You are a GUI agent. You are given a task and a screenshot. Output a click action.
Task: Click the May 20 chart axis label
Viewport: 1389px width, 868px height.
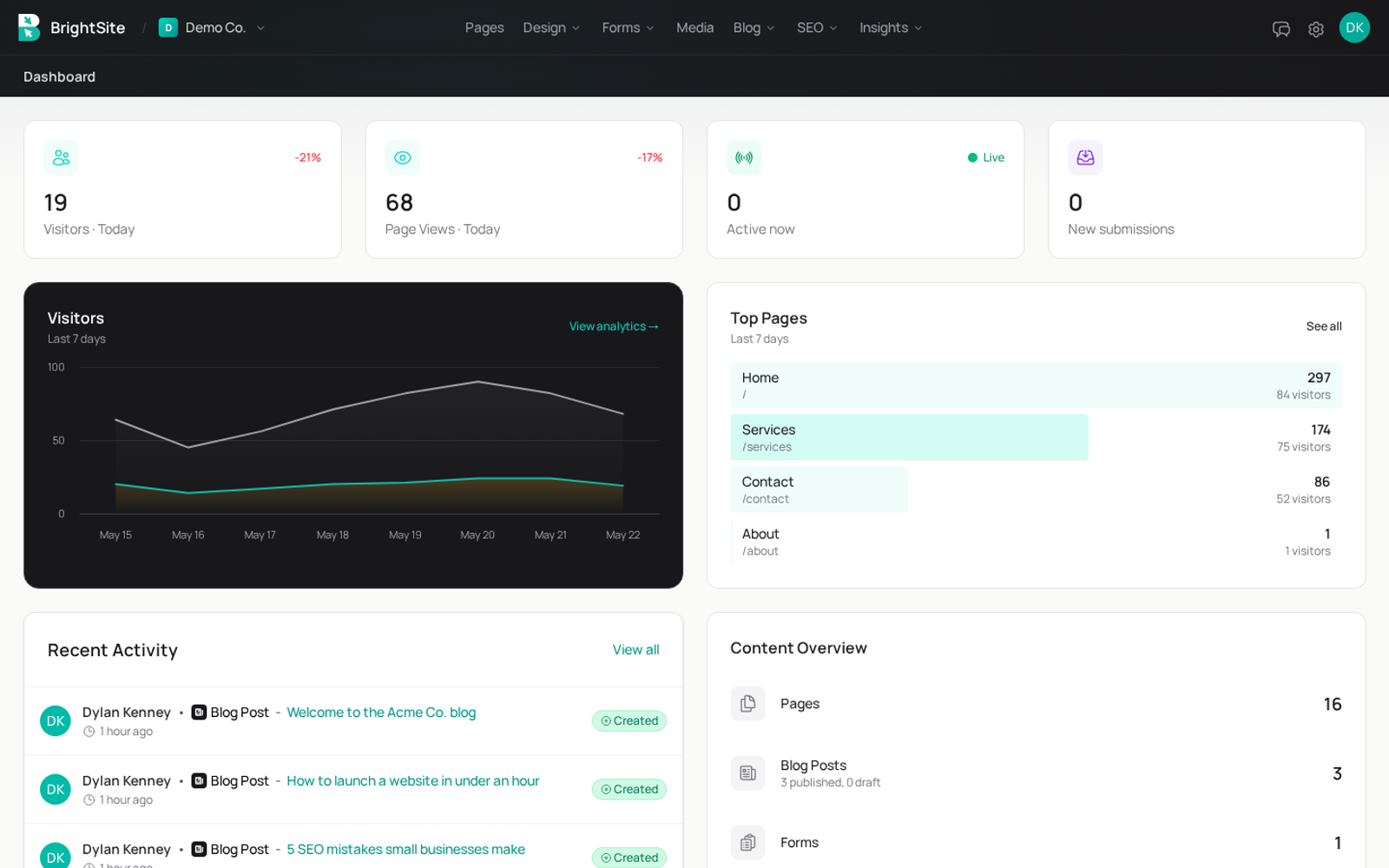click(477, 535)
